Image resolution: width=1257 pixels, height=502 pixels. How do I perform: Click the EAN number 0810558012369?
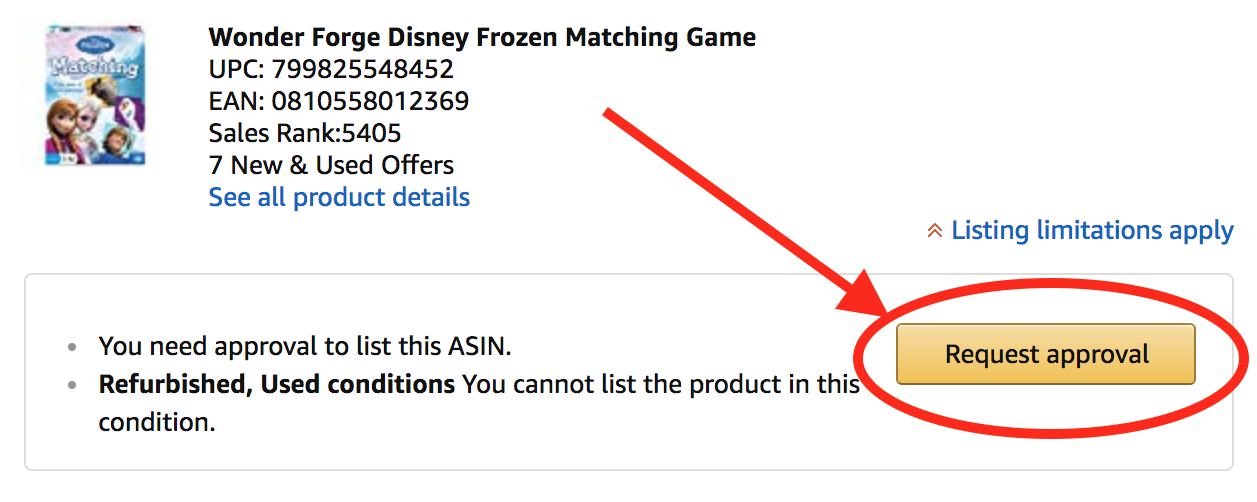(369, 101)
